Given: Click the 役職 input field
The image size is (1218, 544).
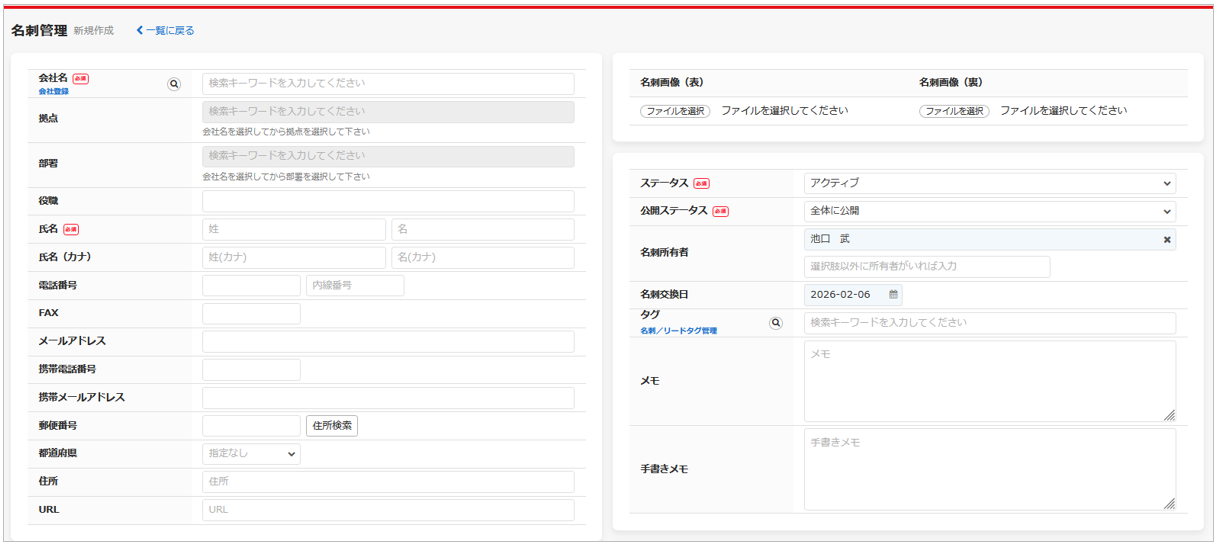Looking at the screenshot, I should click(388, 202).
